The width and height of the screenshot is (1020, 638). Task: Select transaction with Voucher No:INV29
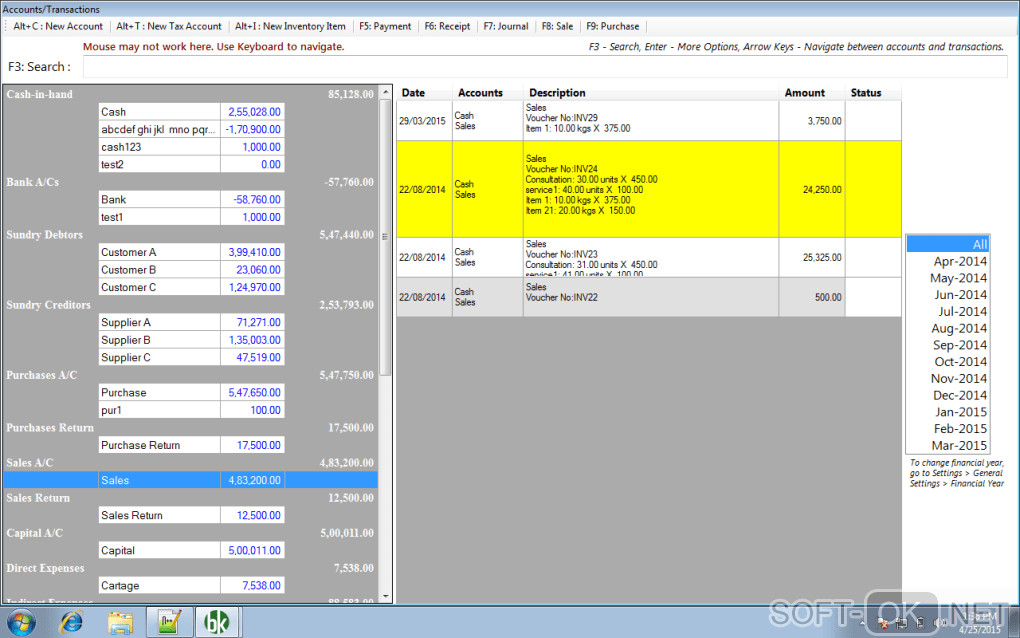(649, 121)
